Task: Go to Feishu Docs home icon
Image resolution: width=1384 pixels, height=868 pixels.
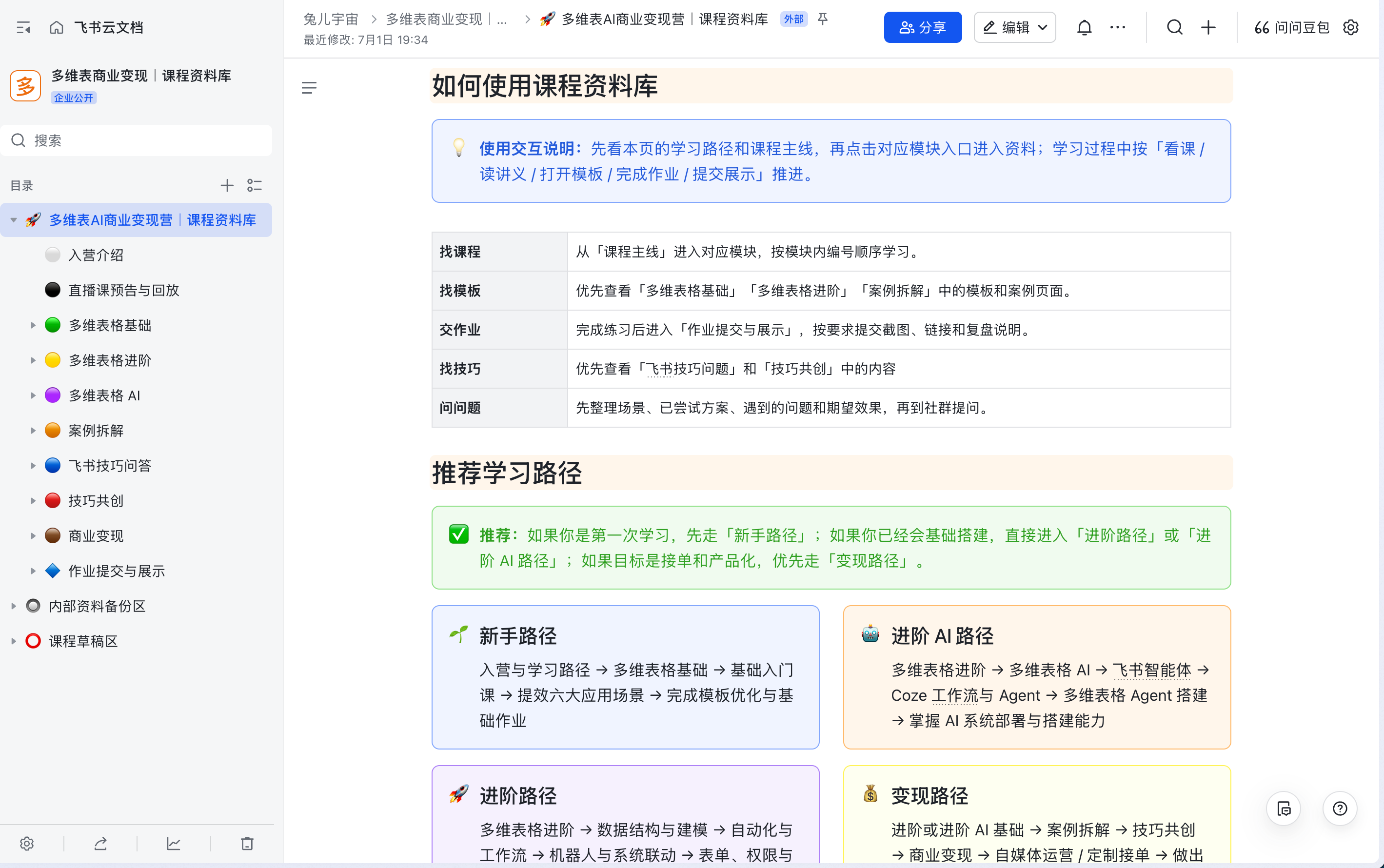Action: 56,28
